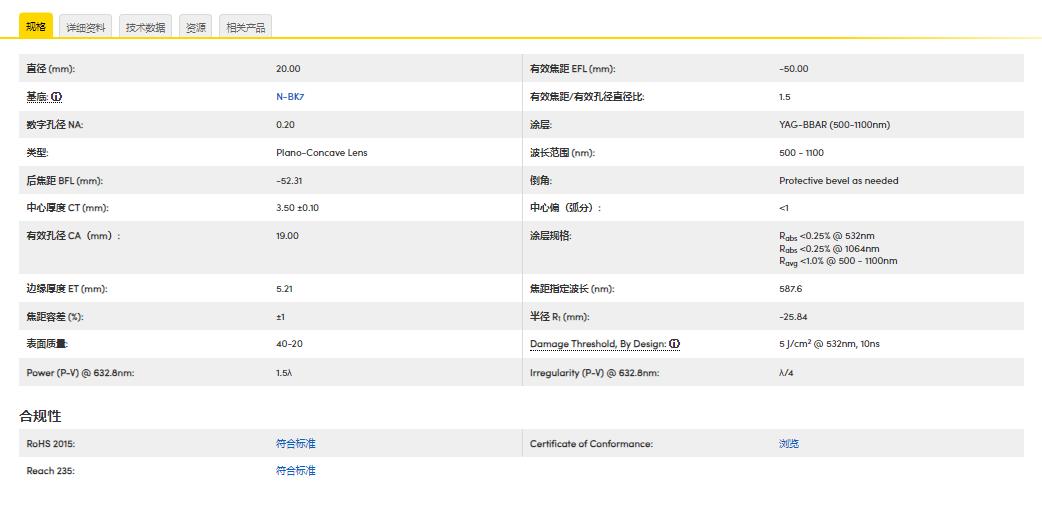Click the design wavelength value 587.6

pyautogui.click(x=790, y=289)
